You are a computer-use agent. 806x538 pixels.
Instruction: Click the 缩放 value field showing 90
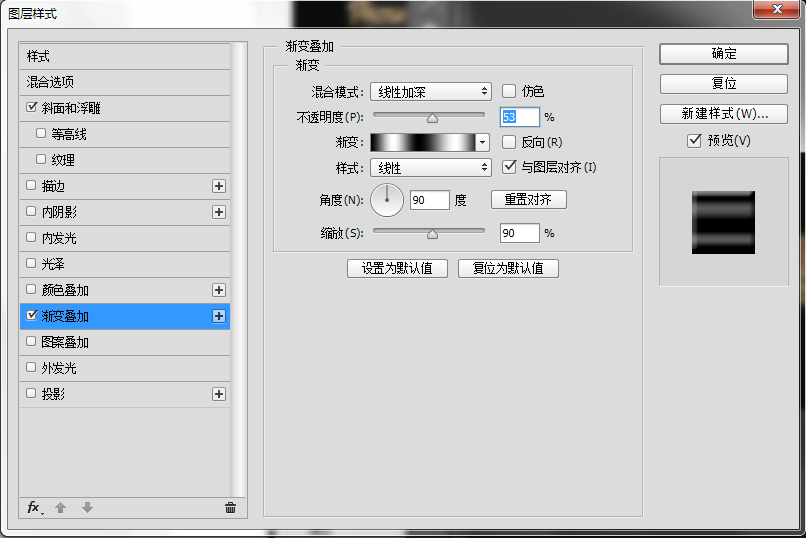520,233
